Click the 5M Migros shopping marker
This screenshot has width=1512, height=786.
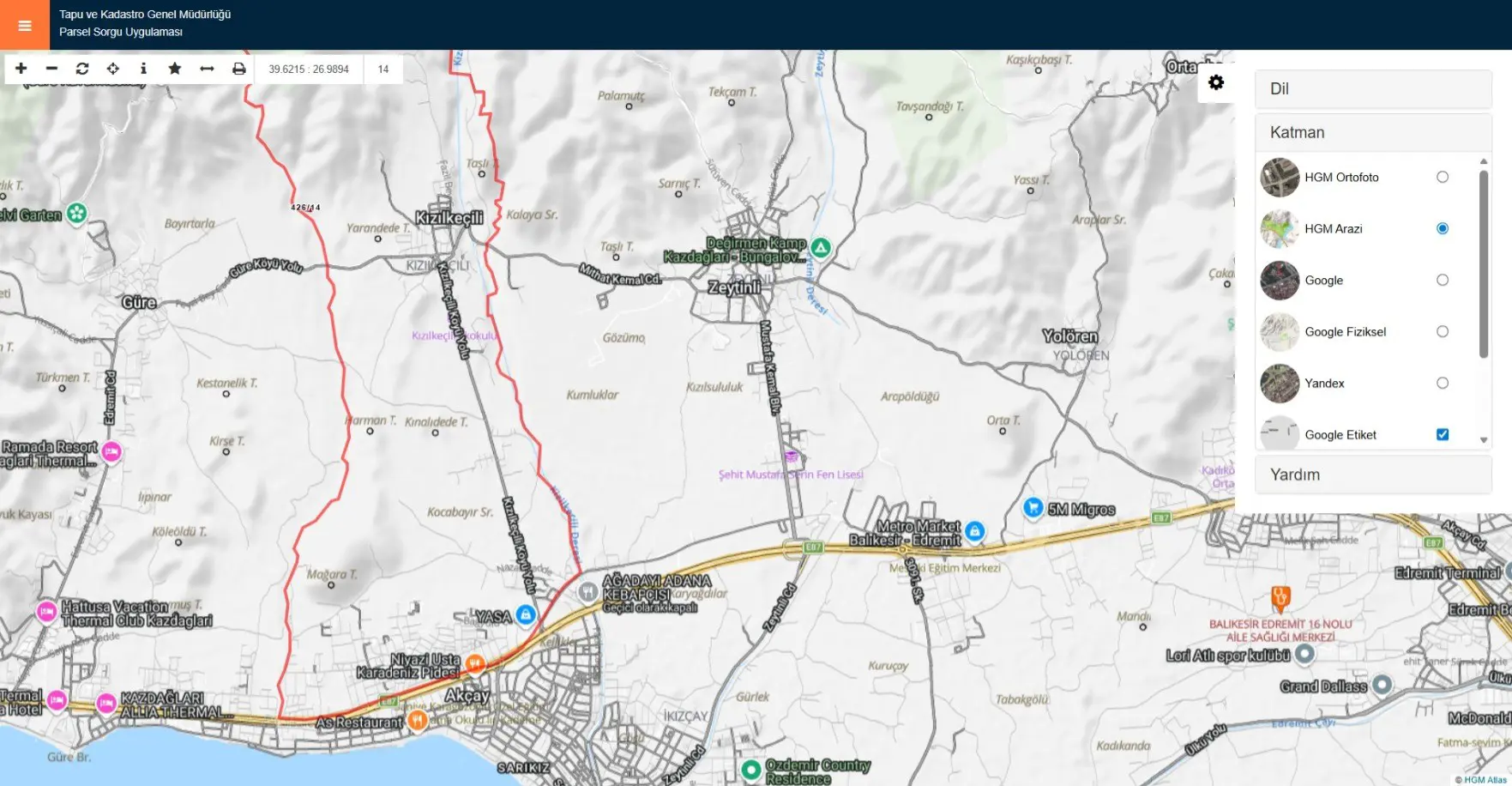click(1033, 507)
